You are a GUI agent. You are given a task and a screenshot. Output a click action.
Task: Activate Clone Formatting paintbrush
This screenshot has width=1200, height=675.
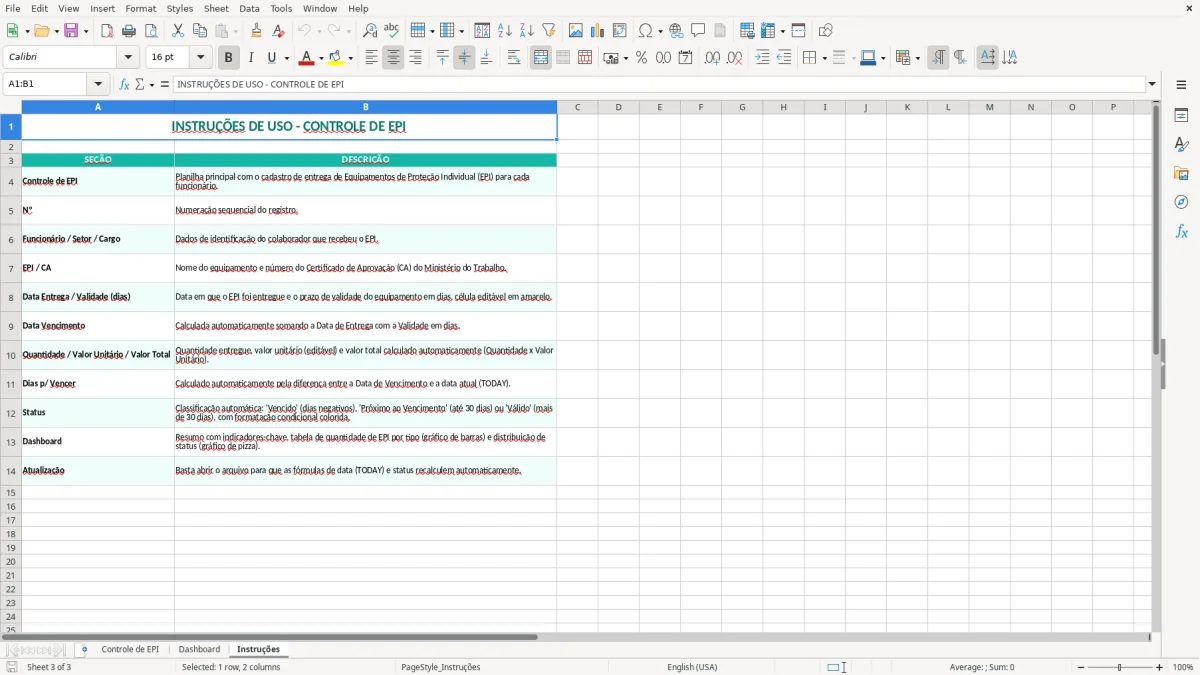257,31
